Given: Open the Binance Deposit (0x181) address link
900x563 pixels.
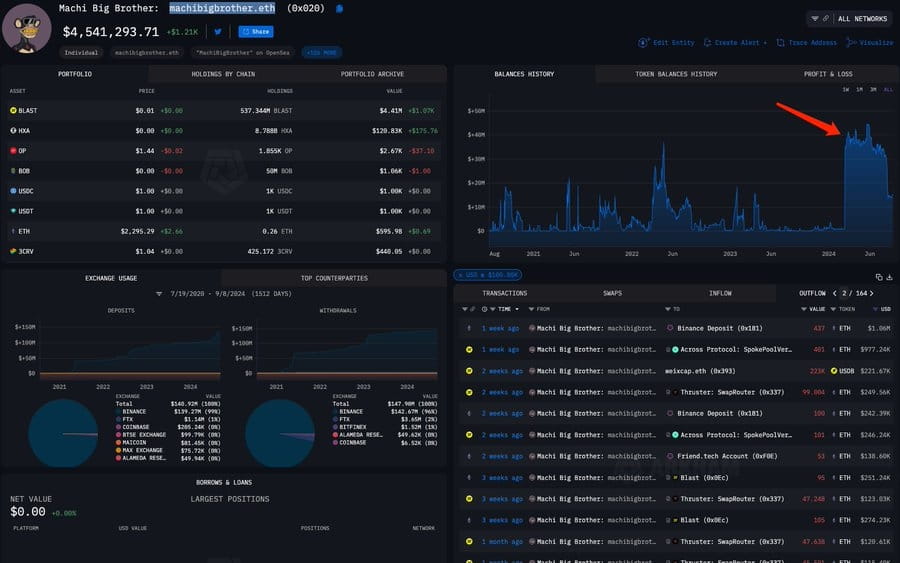Looking at the screenshot, I should pos(718,328).
